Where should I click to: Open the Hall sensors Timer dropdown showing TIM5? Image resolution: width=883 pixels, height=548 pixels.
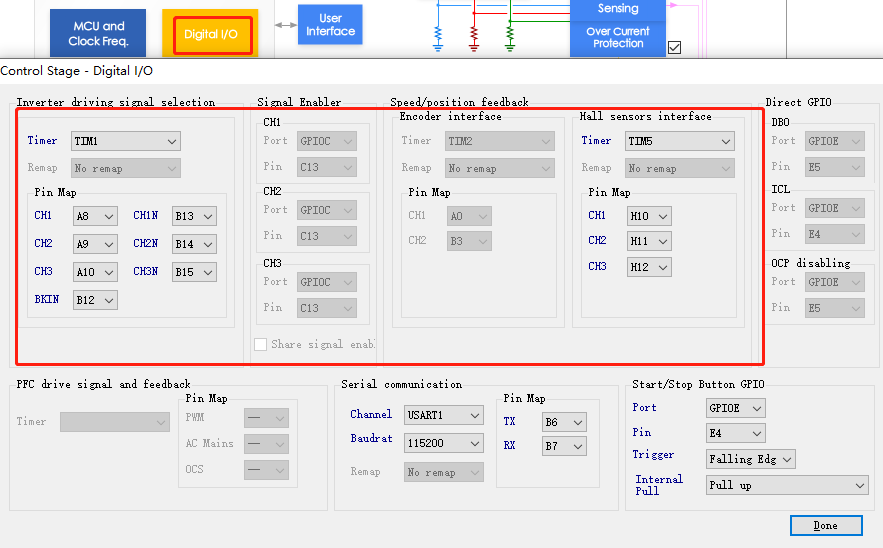pyautogui.click(x=680, y=141)
